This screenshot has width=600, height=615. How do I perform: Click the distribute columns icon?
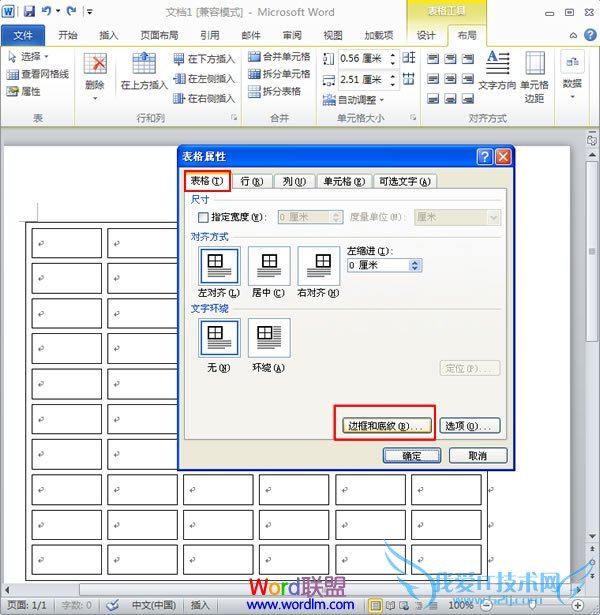coord(409,79)
